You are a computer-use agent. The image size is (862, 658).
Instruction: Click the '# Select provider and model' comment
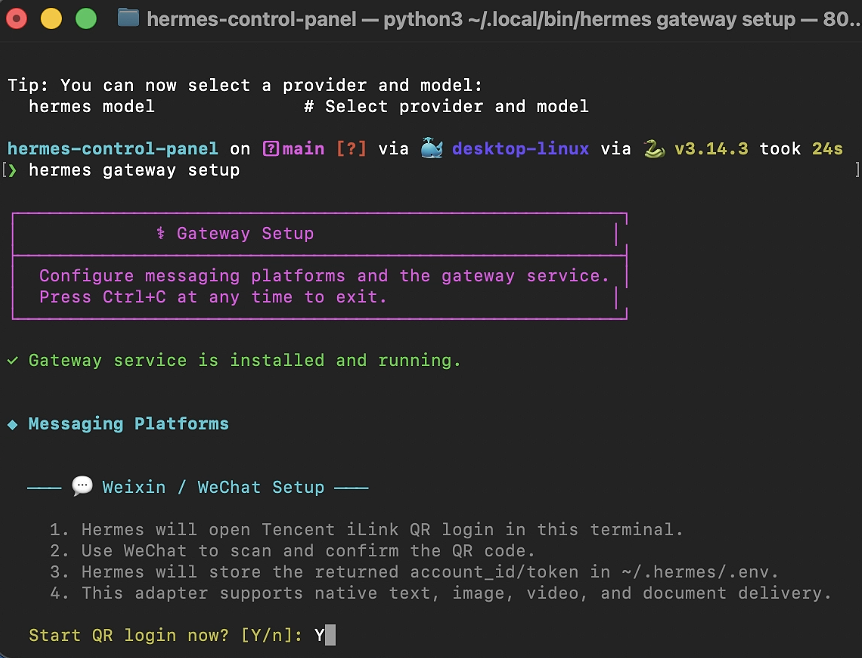click(446, 106)
